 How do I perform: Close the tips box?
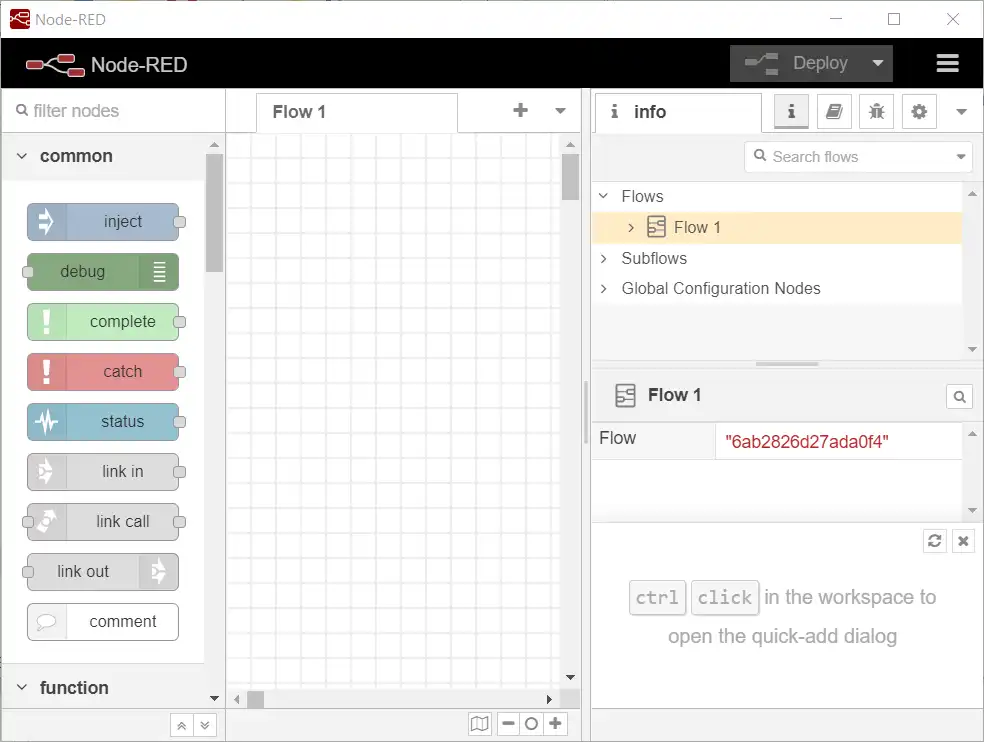pos(963,541)
